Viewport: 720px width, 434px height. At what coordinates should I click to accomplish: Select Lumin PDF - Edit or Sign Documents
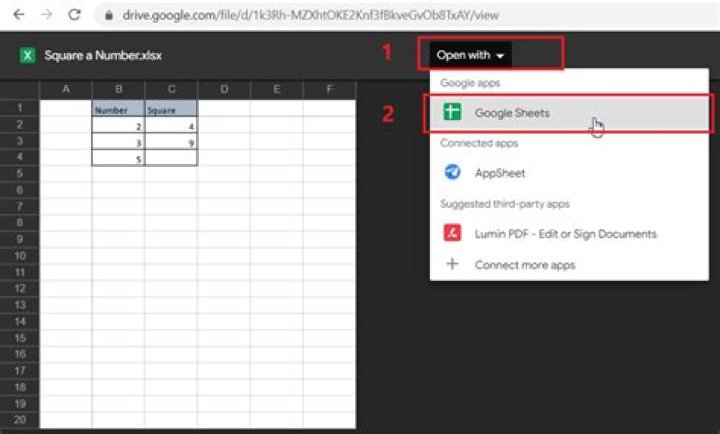point(569,234)
